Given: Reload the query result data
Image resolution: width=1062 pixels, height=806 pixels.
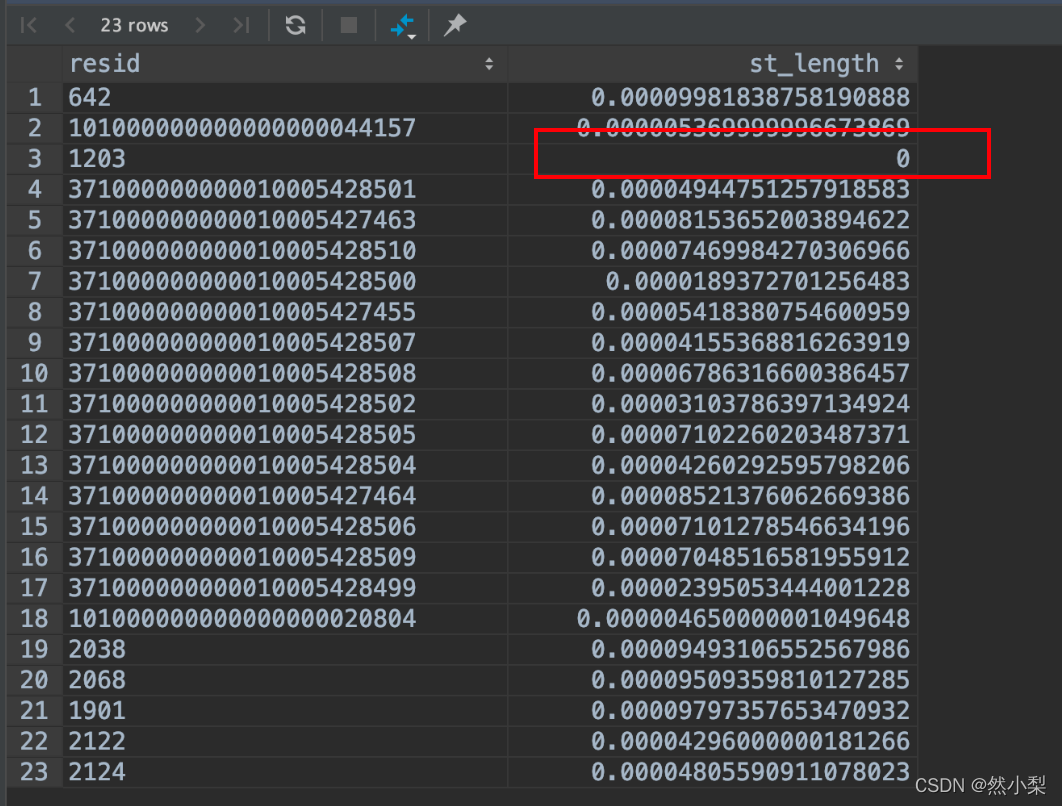Looking at the screenshot, I should coord(295,25).
